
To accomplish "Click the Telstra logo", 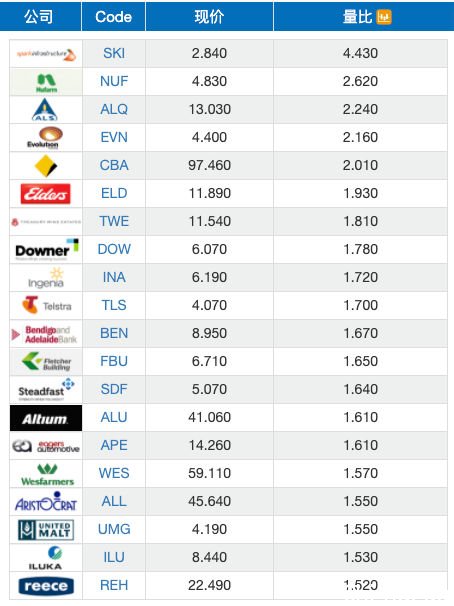I will point(46,305).
